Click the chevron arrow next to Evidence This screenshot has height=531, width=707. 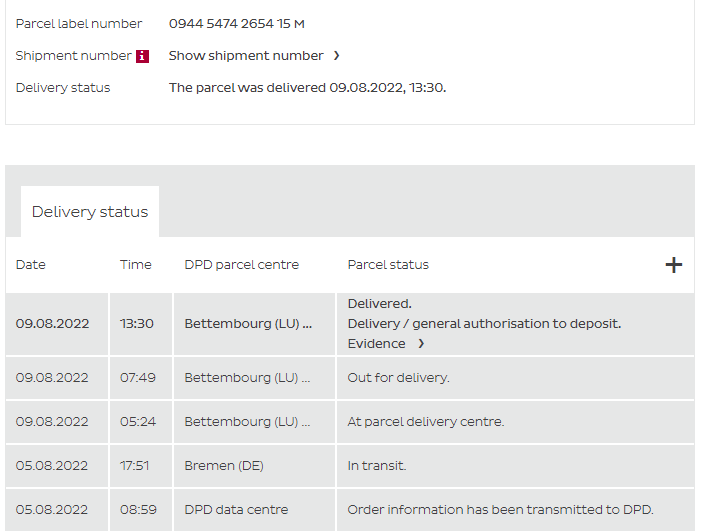(x=421, y=344)
